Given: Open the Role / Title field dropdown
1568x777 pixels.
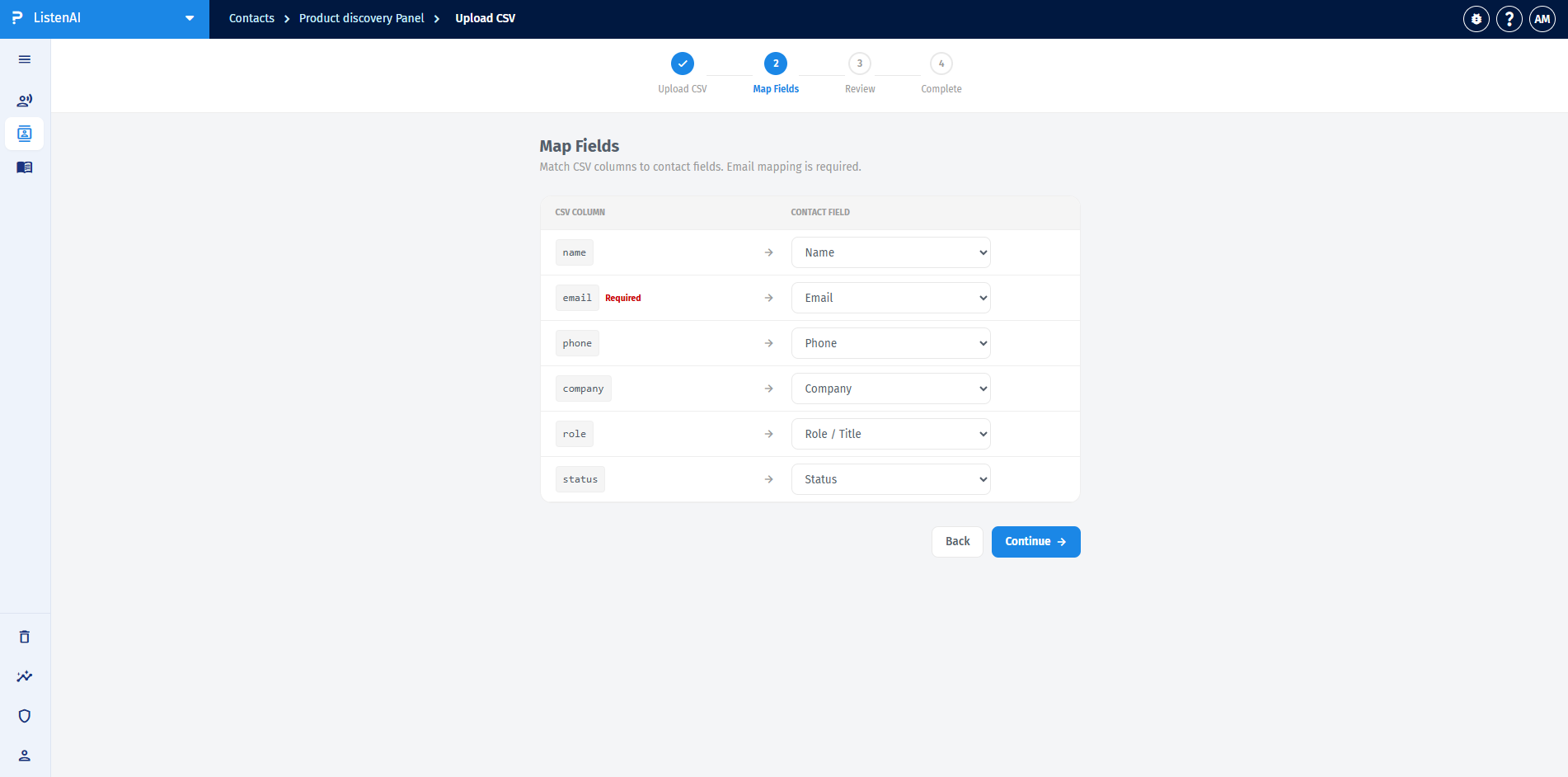Looking at the screenshot, I should pos(891,434).
